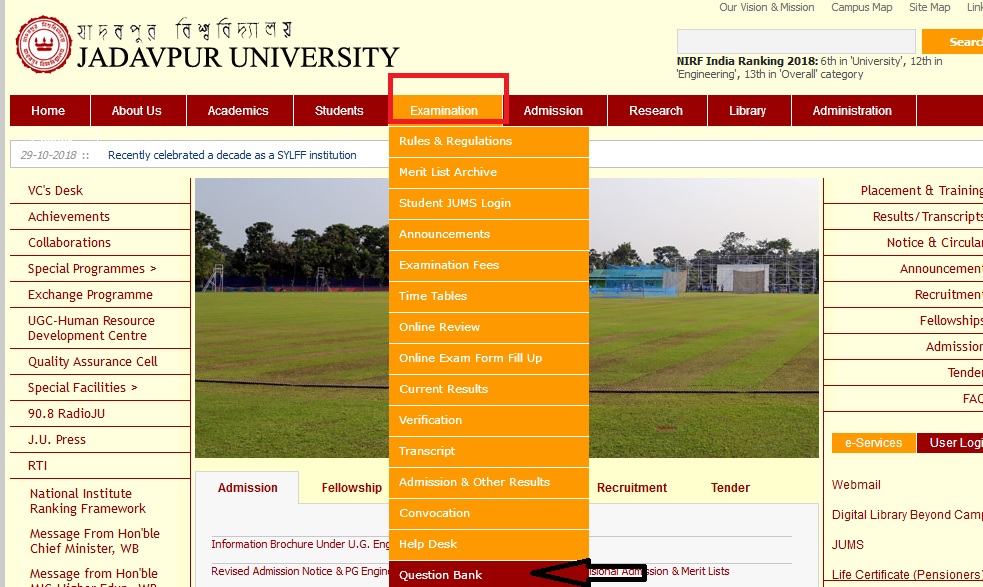Open VC's Desk sidebar link

coord(55,191)
